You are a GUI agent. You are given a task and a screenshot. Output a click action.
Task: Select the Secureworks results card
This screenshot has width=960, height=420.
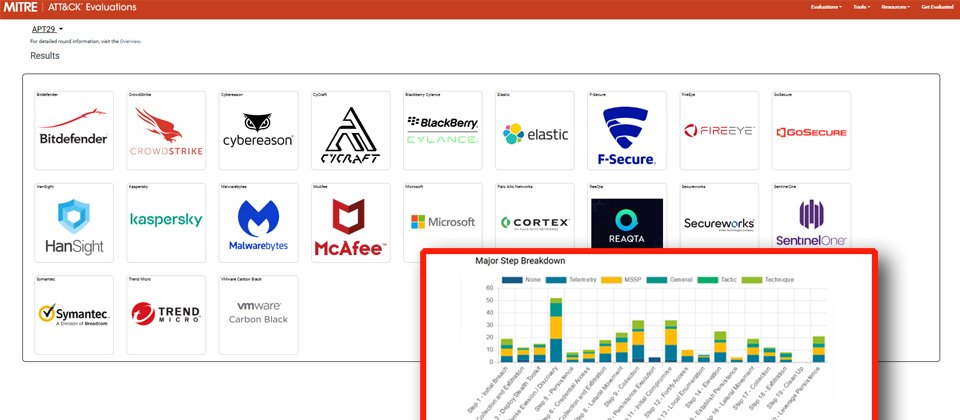pyautogui.click(x=719, y=216)
